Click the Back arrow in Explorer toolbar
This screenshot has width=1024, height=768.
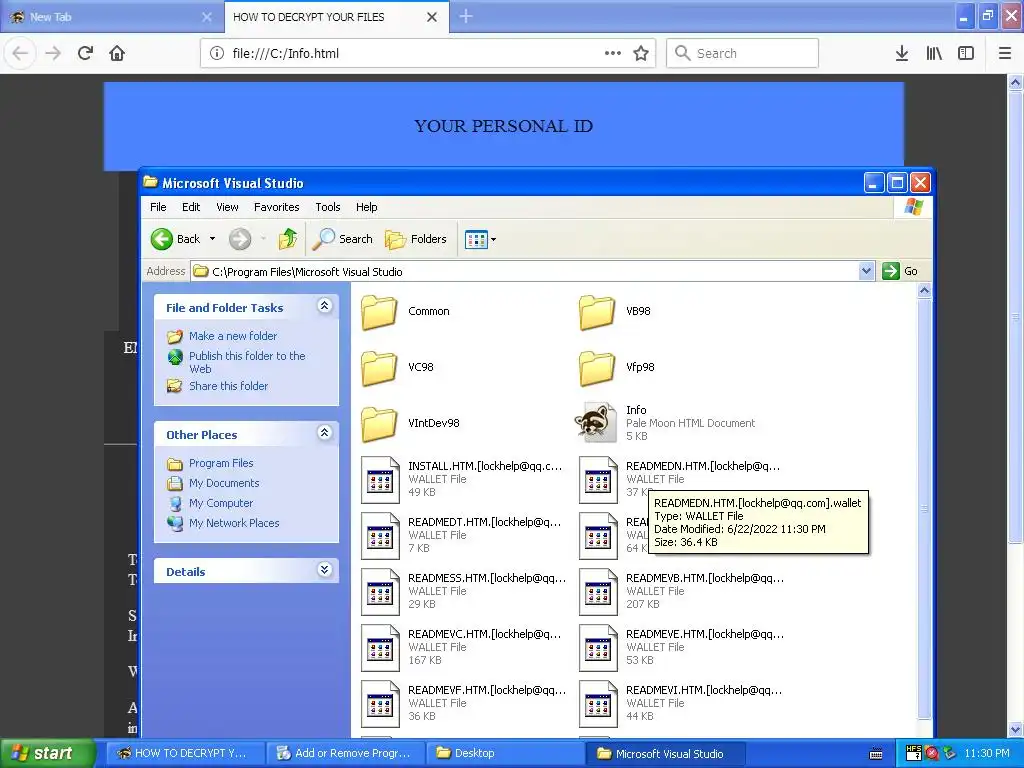pyautogui.click(x=162, y=239)
